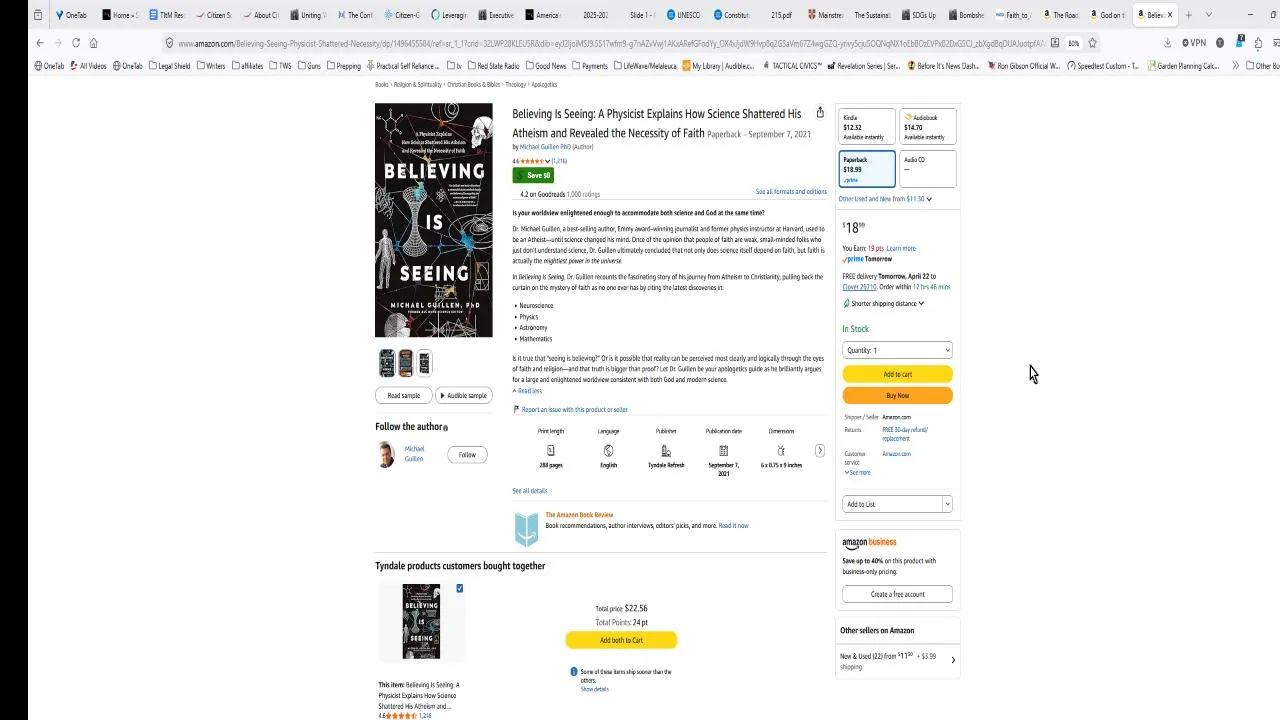
Task: Open browser downloads icon
Action: tap(1167, 43)
